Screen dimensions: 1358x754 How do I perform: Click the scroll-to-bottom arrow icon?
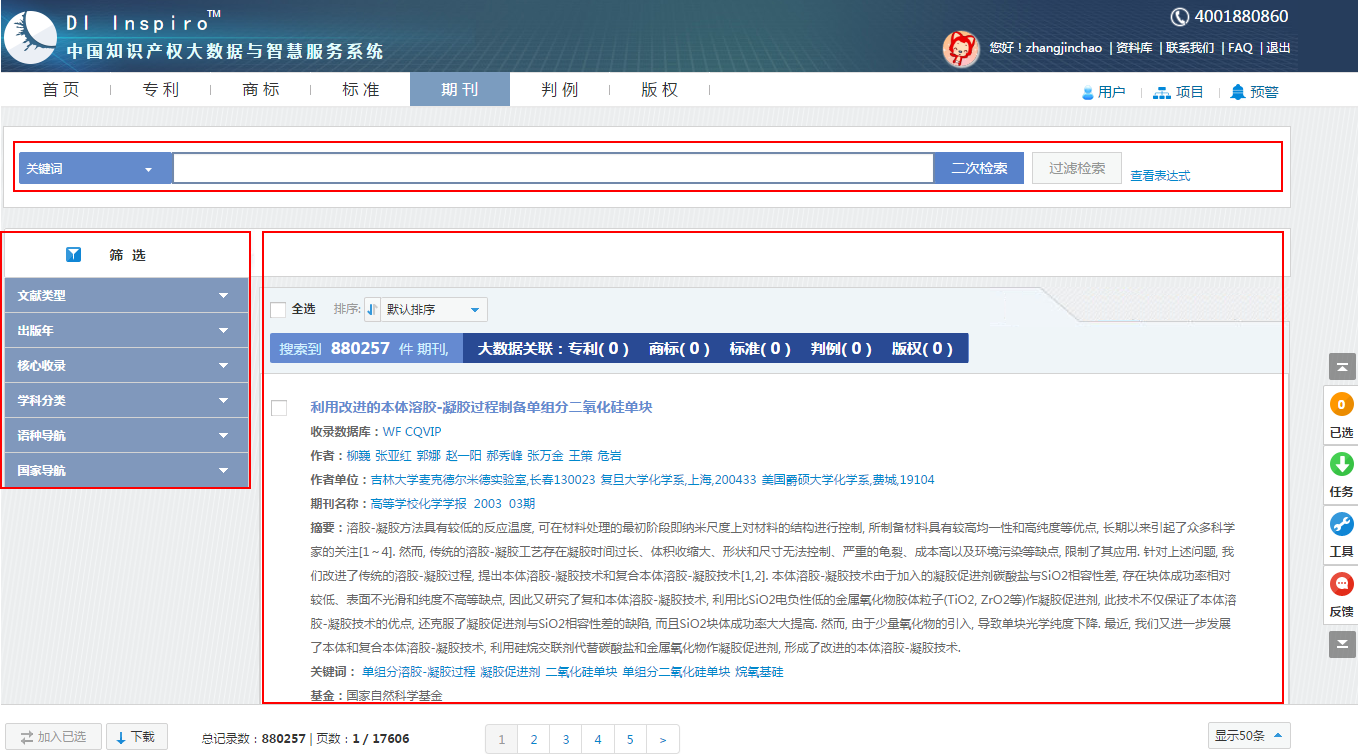(1341, 644)
